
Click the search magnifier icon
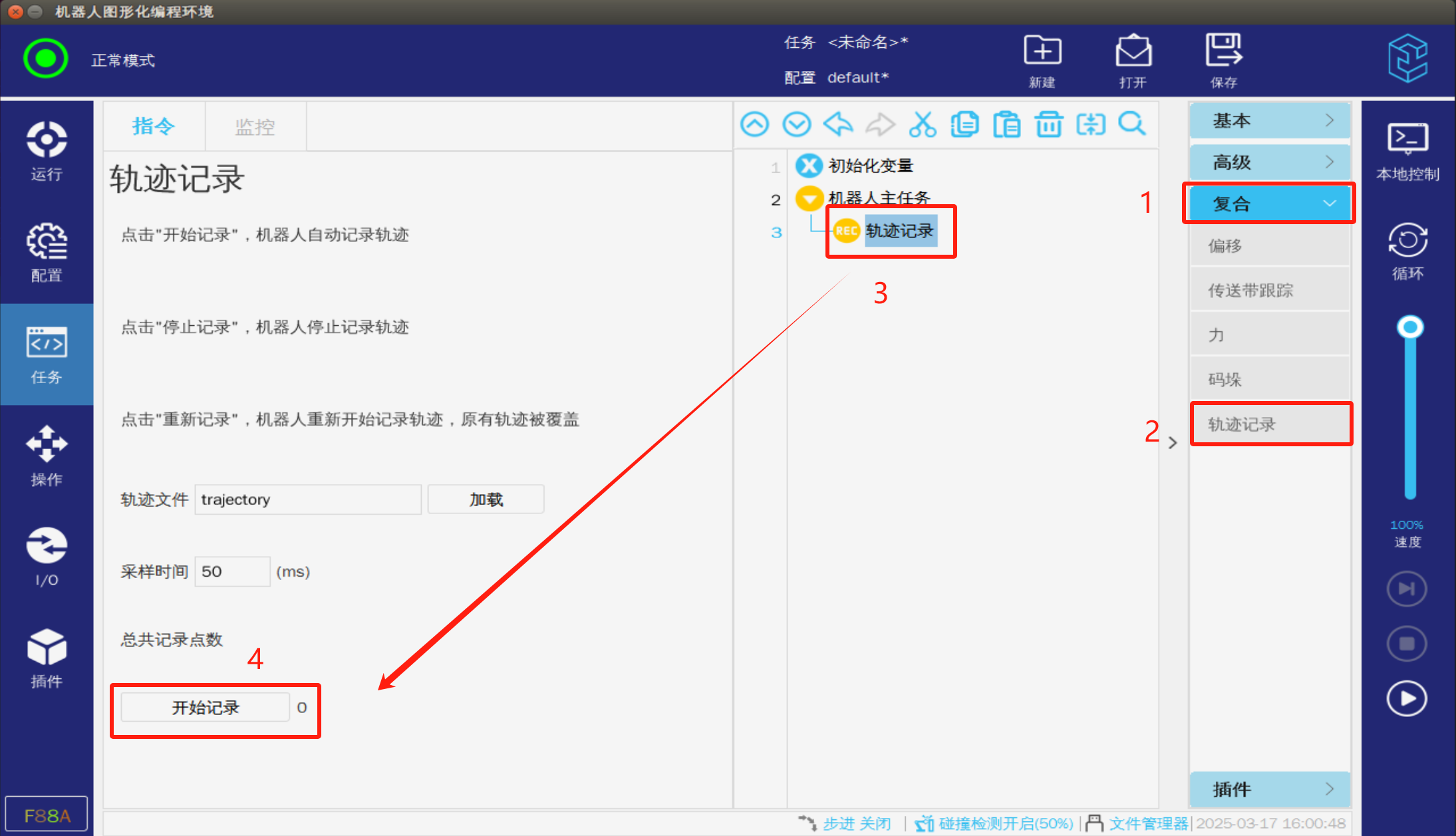click(x=1131, y=124)
